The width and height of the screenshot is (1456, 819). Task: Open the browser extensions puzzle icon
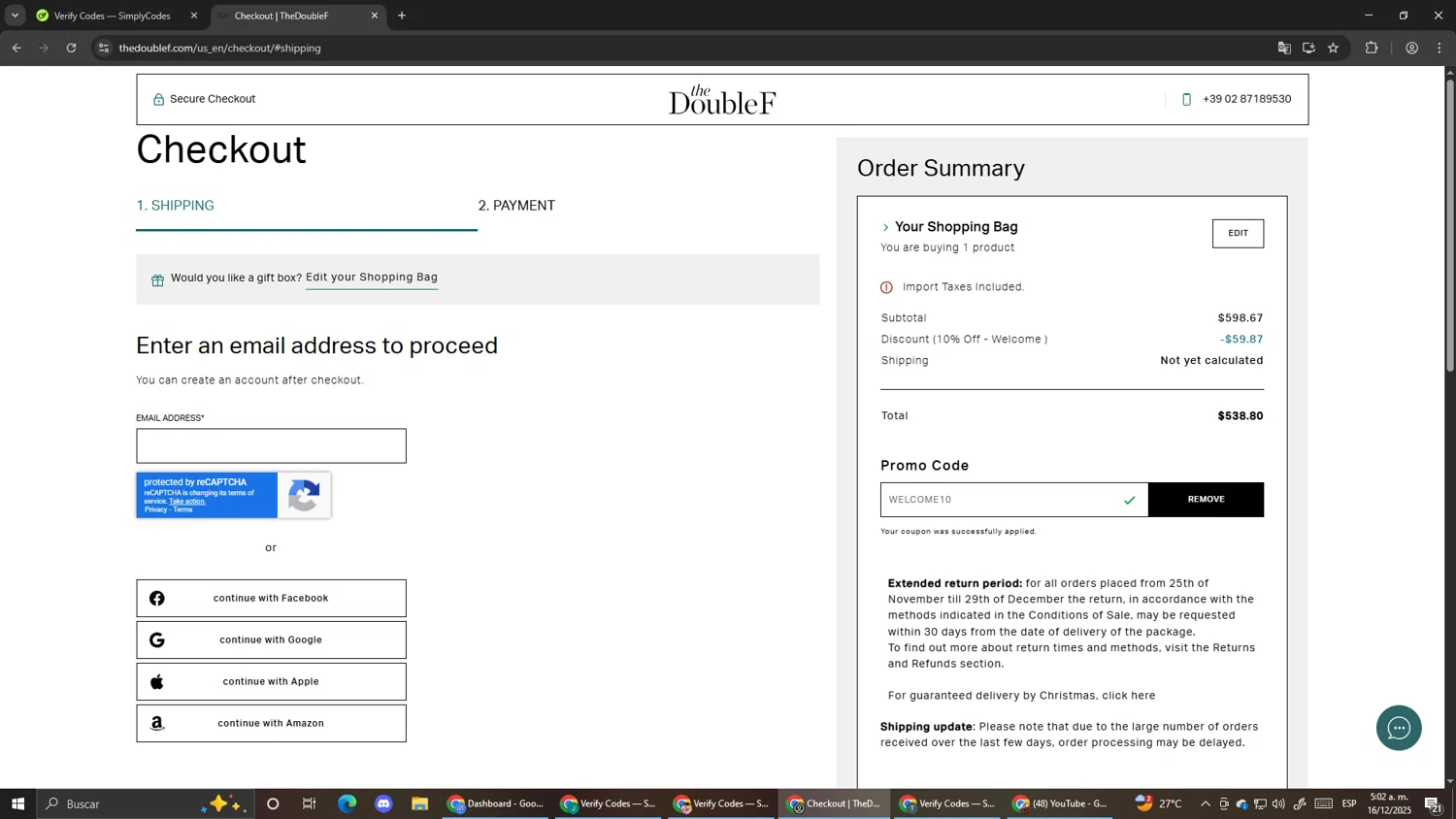pyautogui.click(x=1372, y=48)
